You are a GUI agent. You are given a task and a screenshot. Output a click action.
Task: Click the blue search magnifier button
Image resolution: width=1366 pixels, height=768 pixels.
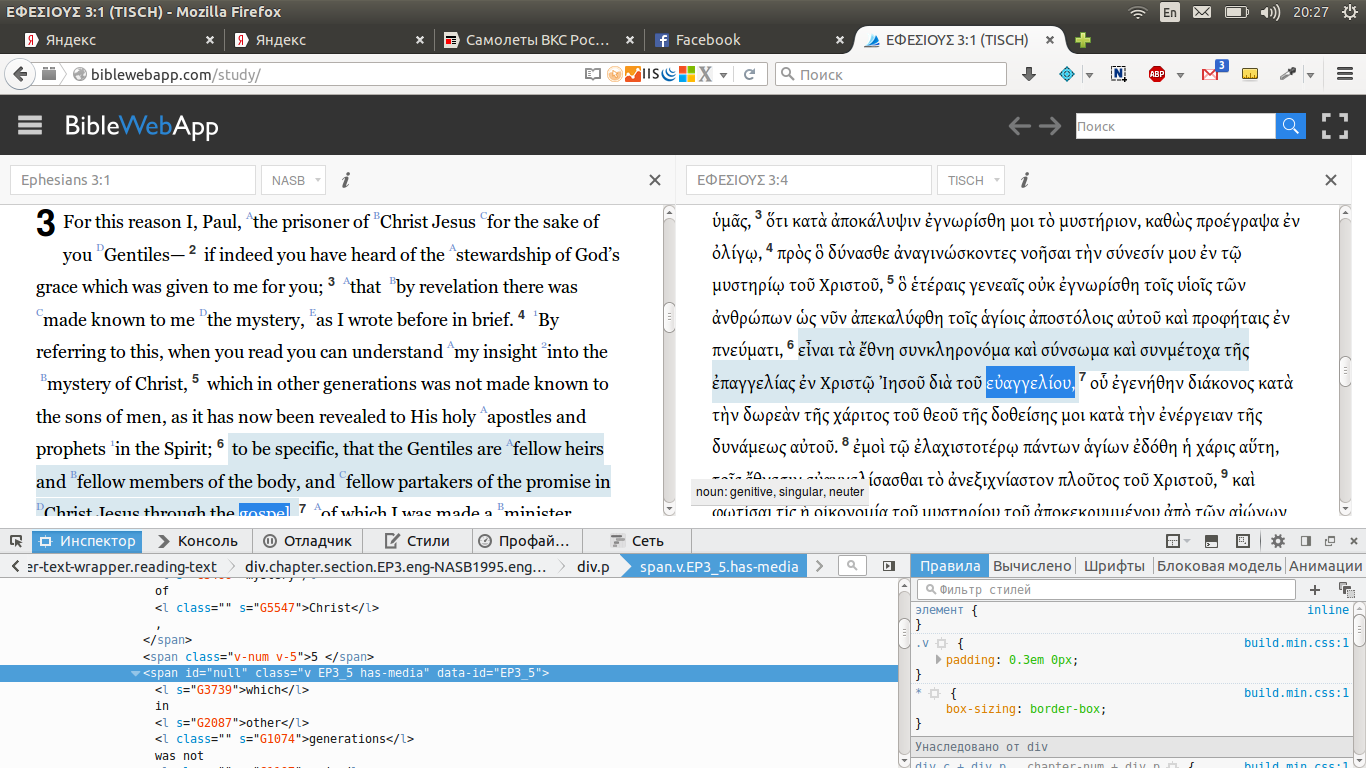tap(1290, 126)
